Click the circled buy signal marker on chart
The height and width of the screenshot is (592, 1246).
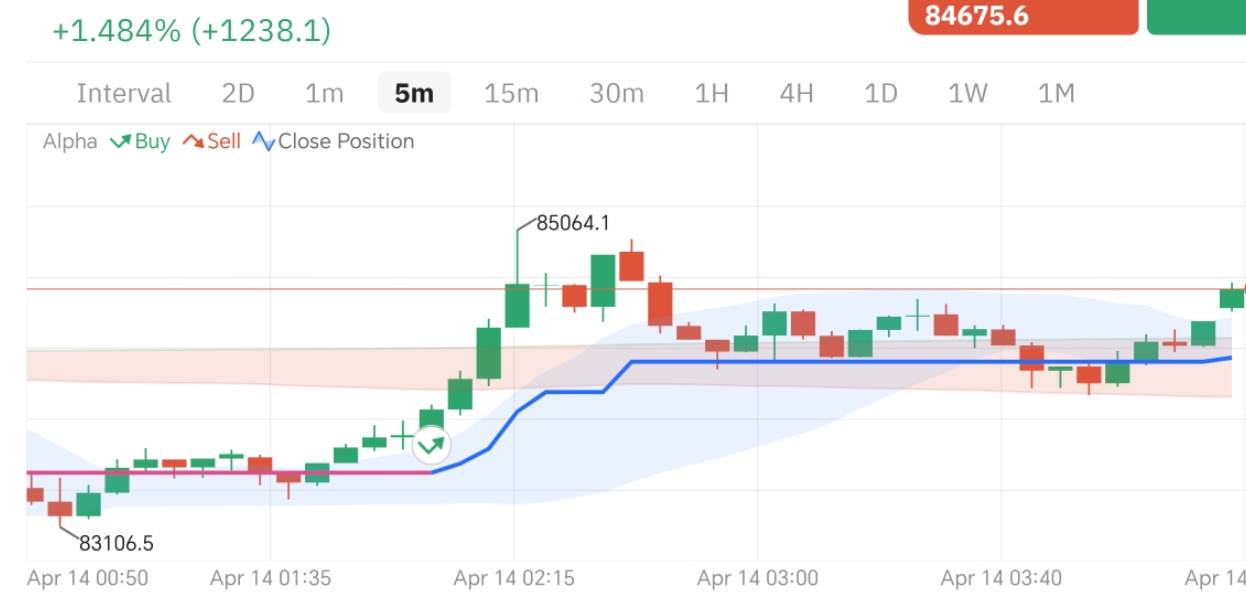click(431, 445)
